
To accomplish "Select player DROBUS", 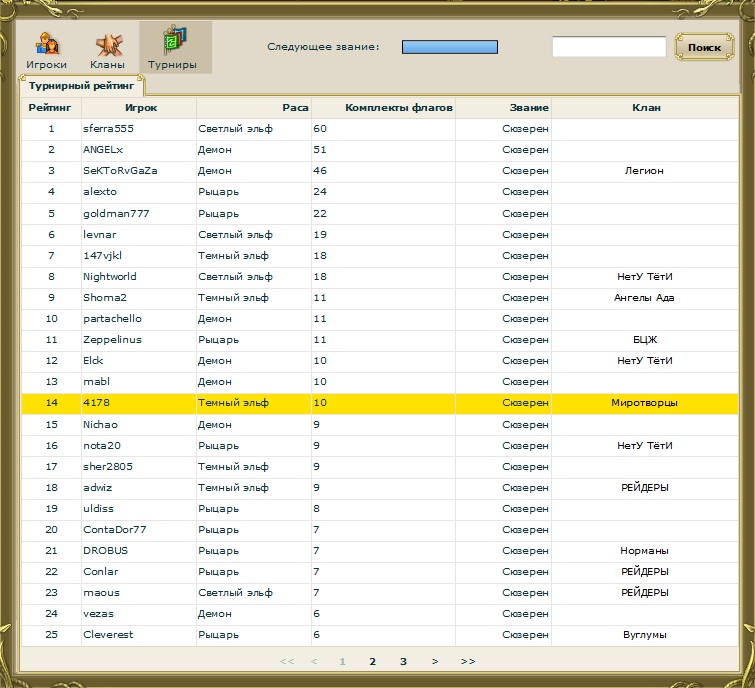I will coord(105,551).
